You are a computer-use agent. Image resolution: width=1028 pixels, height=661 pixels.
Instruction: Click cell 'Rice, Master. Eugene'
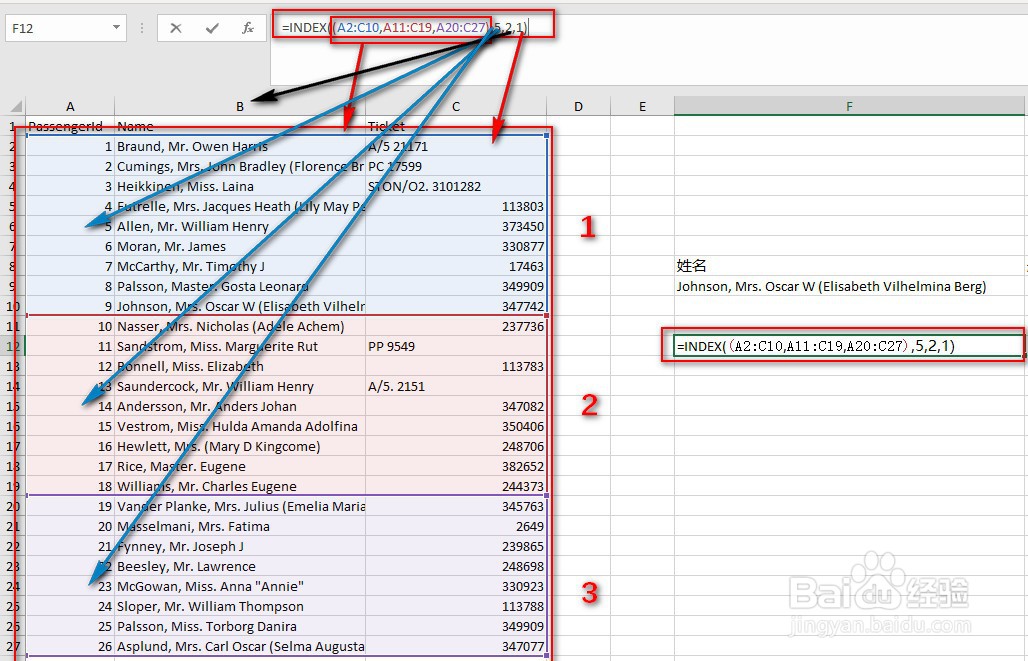coord(240,466)
